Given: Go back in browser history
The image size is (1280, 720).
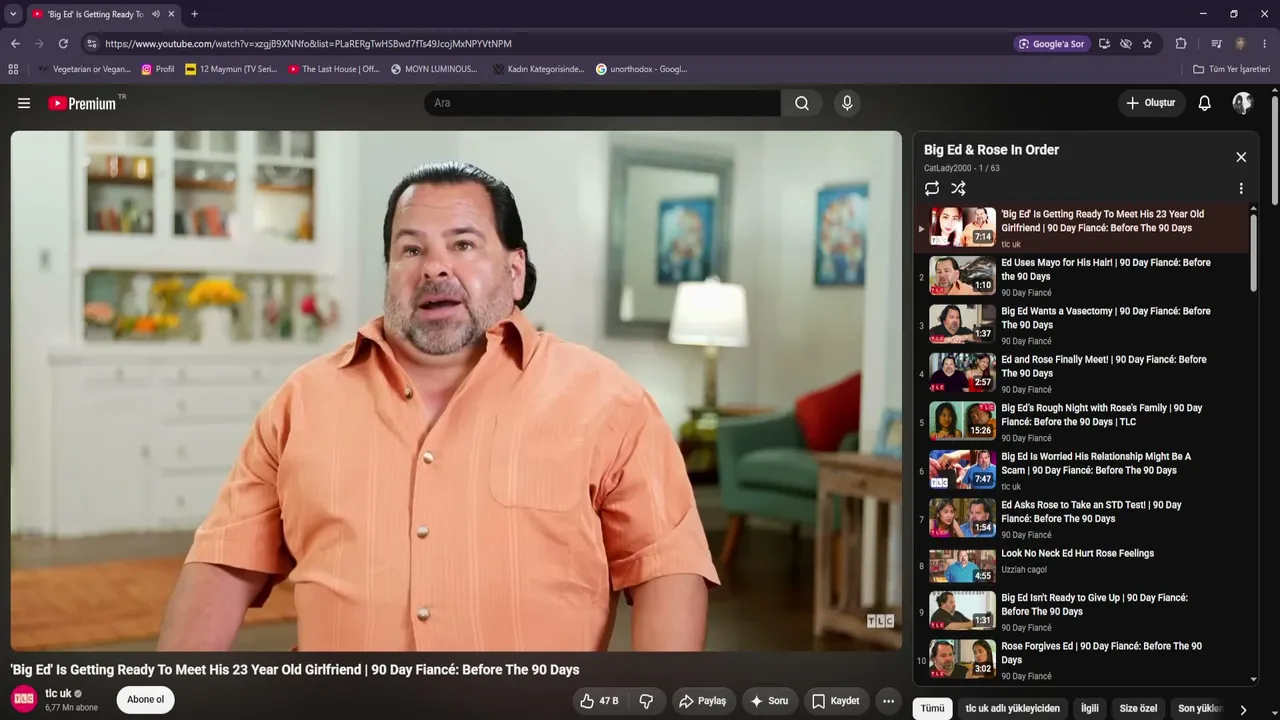Looking at the screenshot, I should point(15,44).
